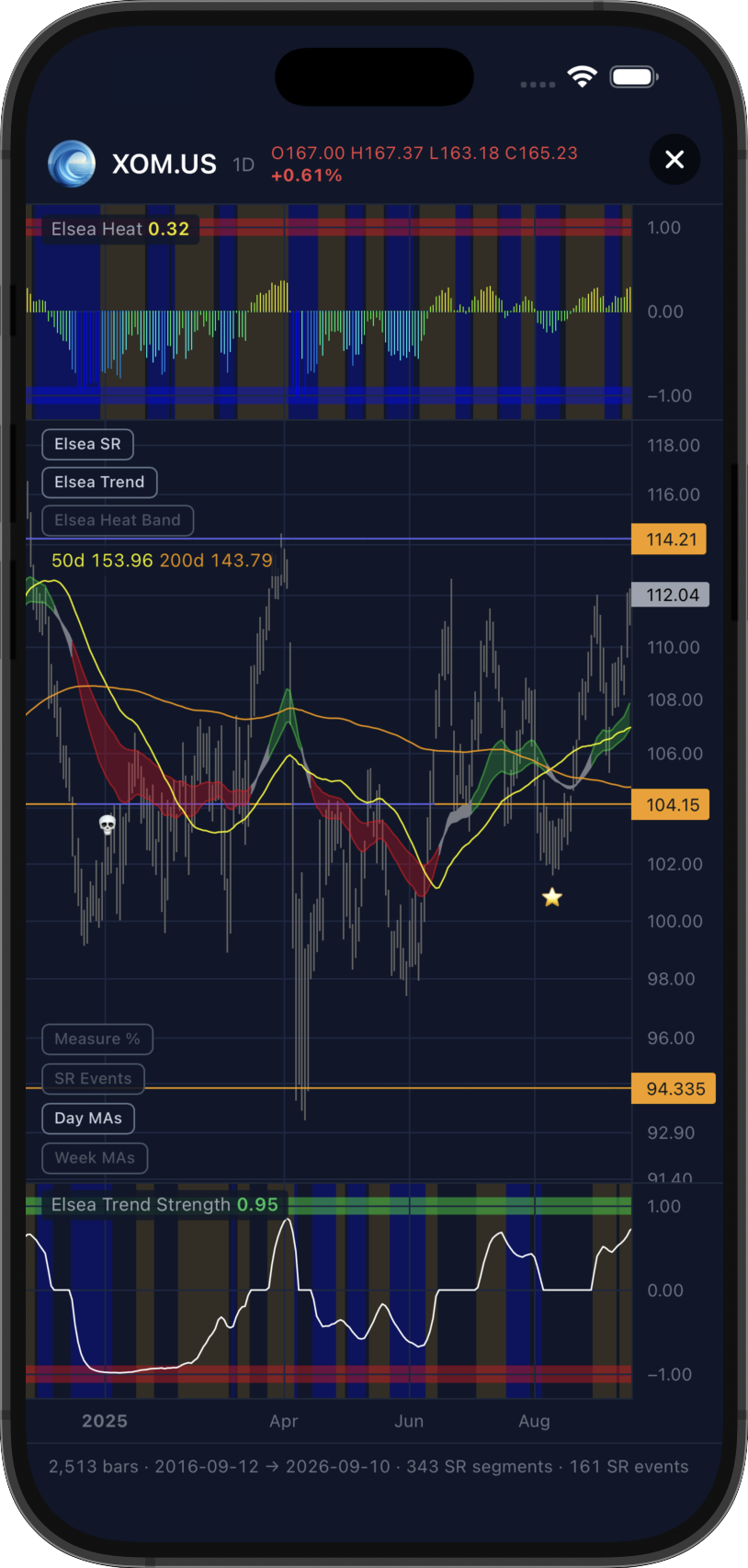The width and height of the screenshot is (748, 1568).
Task: Tap the blue wave app logo
Action: (x=72, y=164)
